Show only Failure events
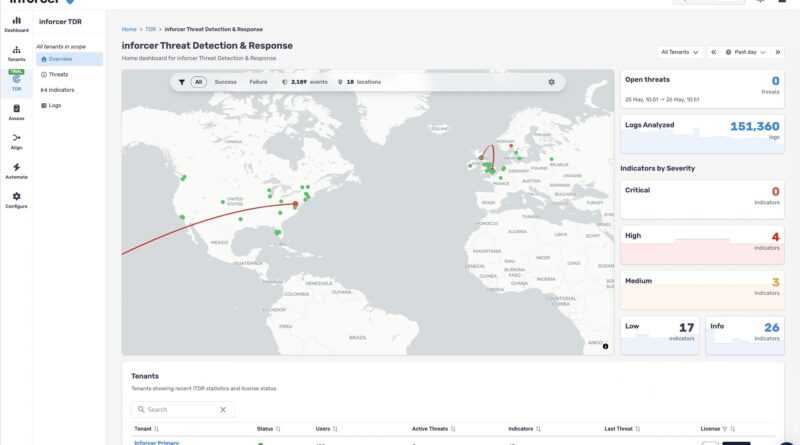800x445 pixels. (258, 82)
